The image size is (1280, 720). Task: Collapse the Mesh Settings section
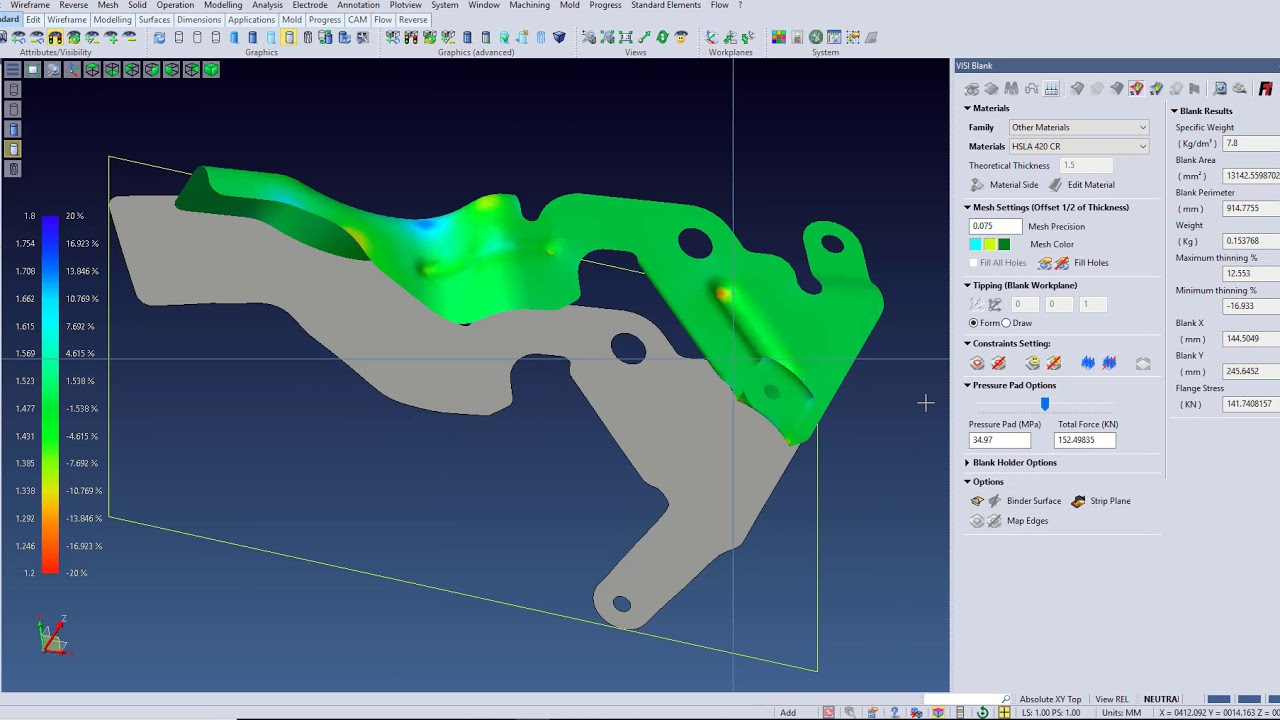(967, 207)
